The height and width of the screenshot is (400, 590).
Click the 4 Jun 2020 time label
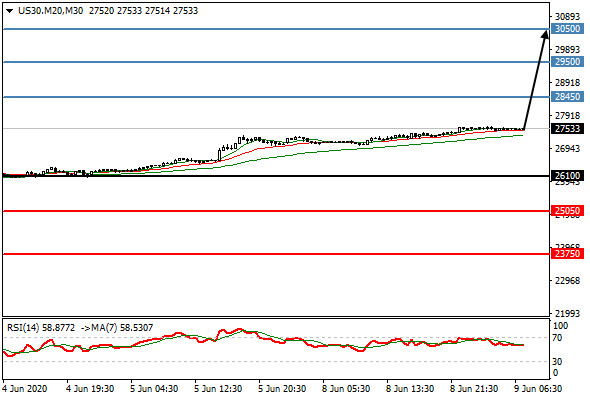[x=25, y=389]
